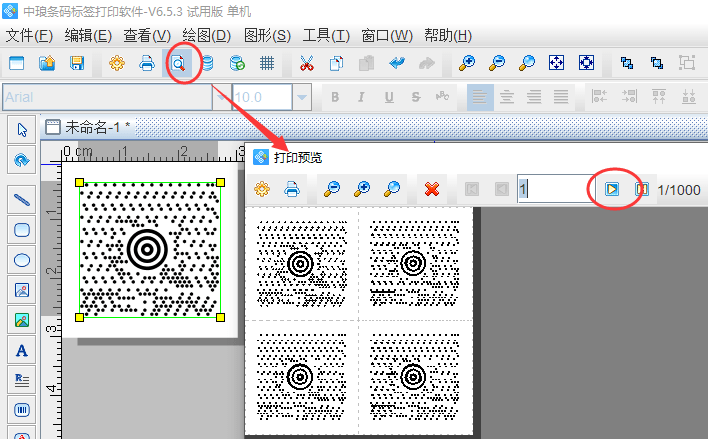Open the 绘图(D) menu
708x439 pixels.
point(207,35)
